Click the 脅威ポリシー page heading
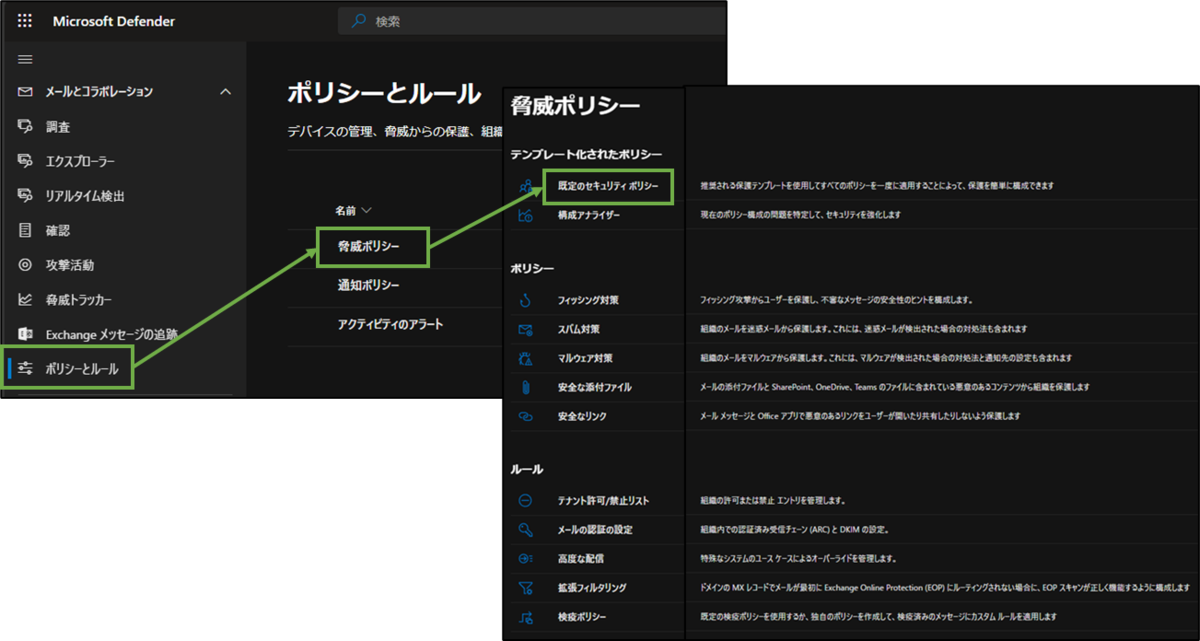Image resolution: width=1200 pixels, height=641 pixels. (575, 106)
